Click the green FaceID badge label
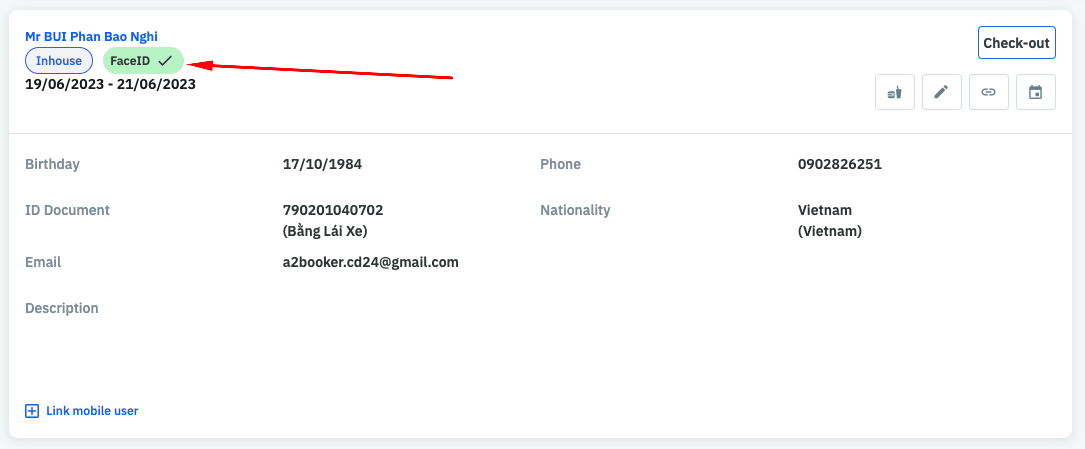The image size is (1085, 449). pos(130,61)
